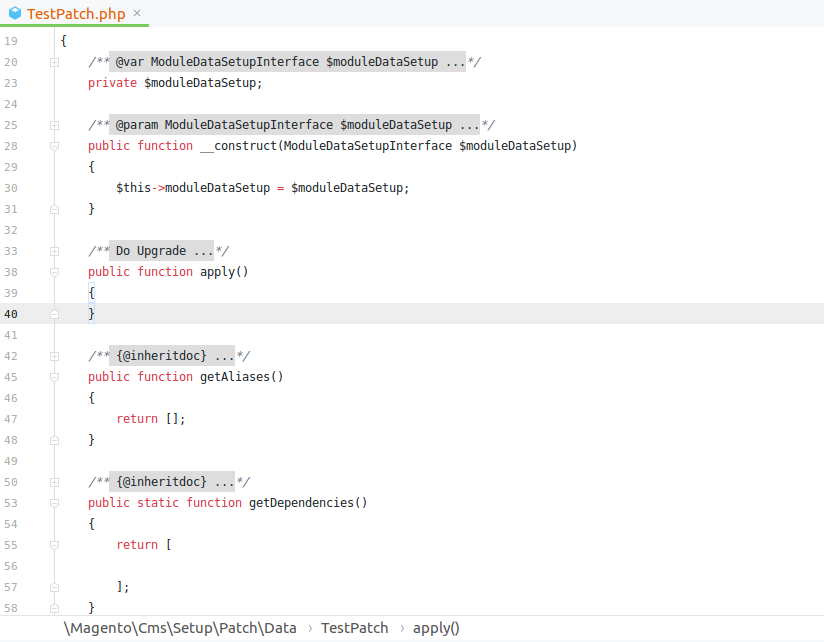824x642 pixels.
Task: Click 'return [];' on line 47
Action: tap(151, 419)
